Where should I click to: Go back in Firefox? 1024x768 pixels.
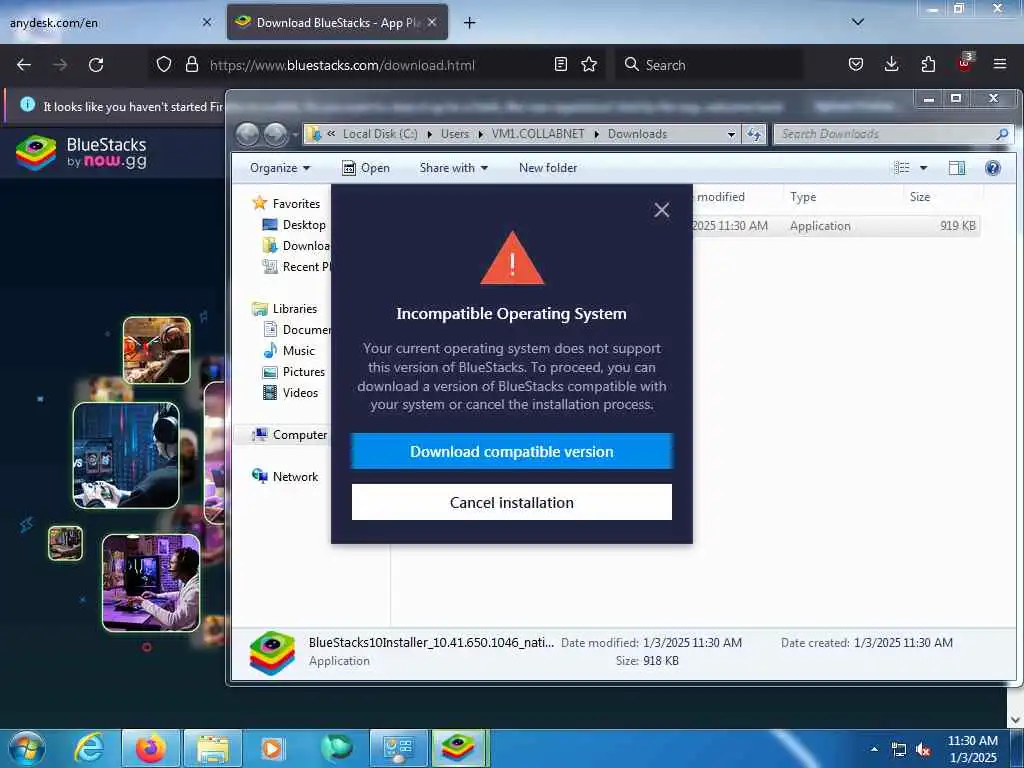point(24,65)
